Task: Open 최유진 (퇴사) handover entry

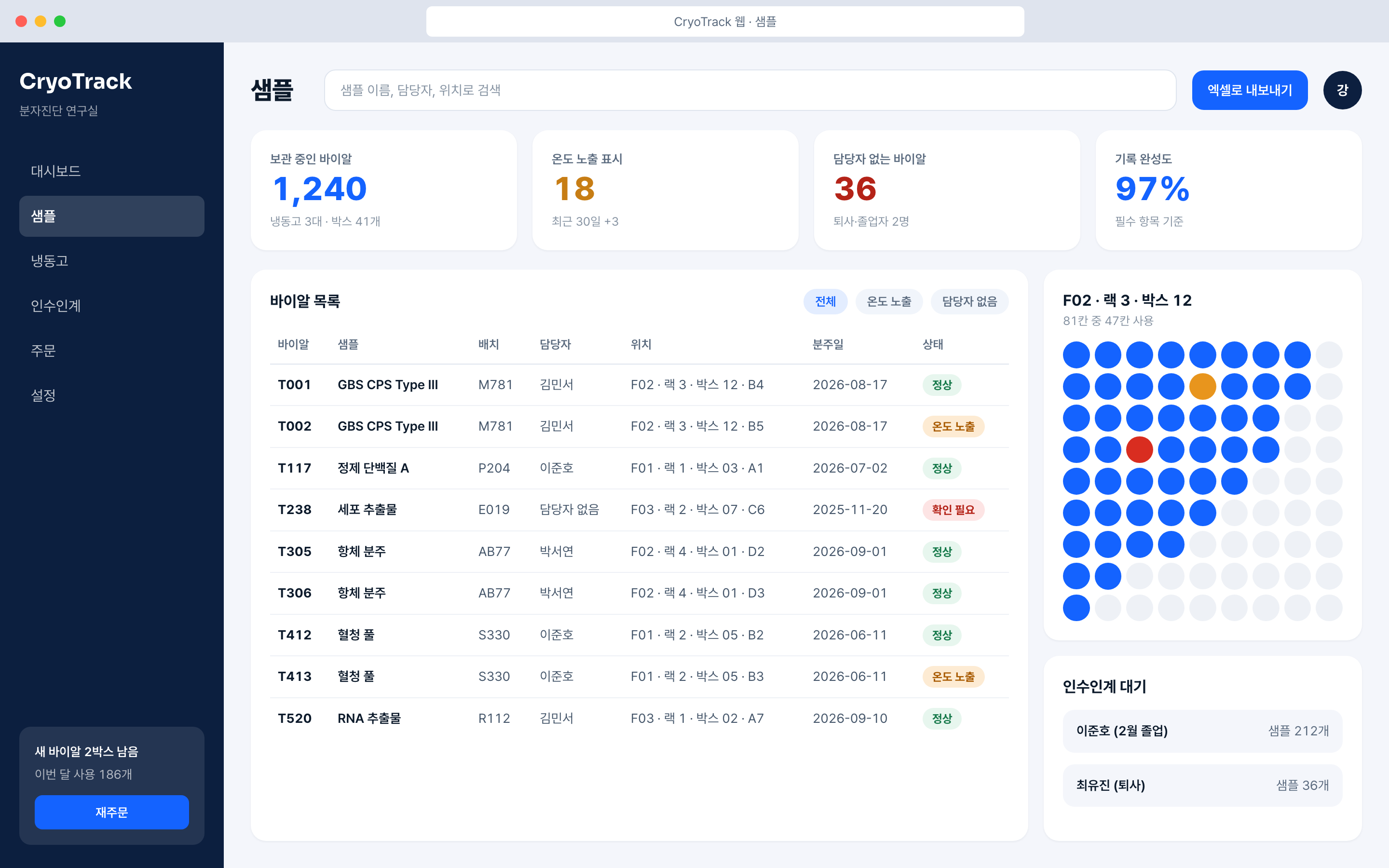Action: [x=1202, y=786]
